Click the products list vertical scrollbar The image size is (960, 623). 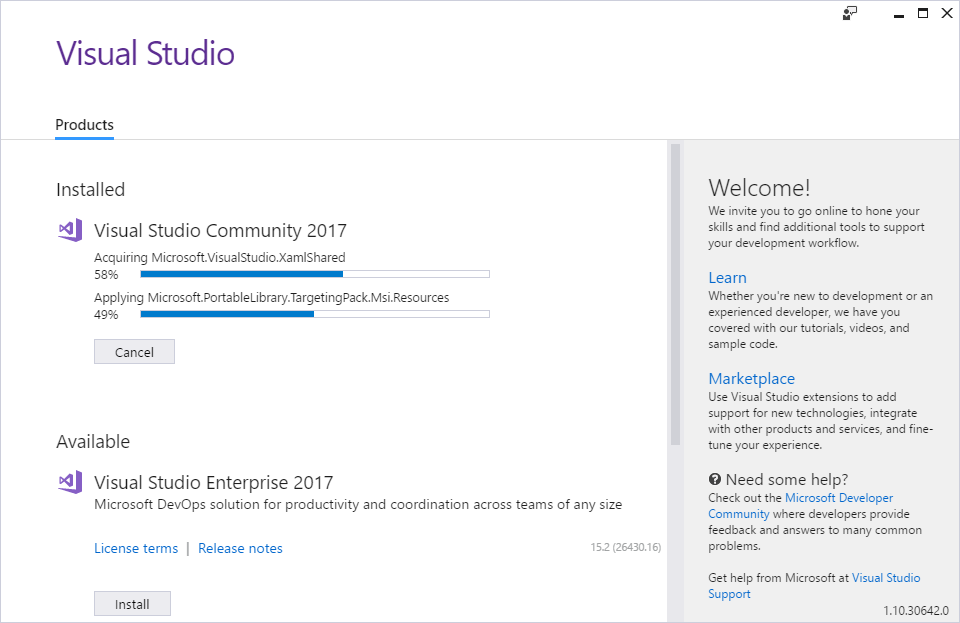click(x=675, y=294)
